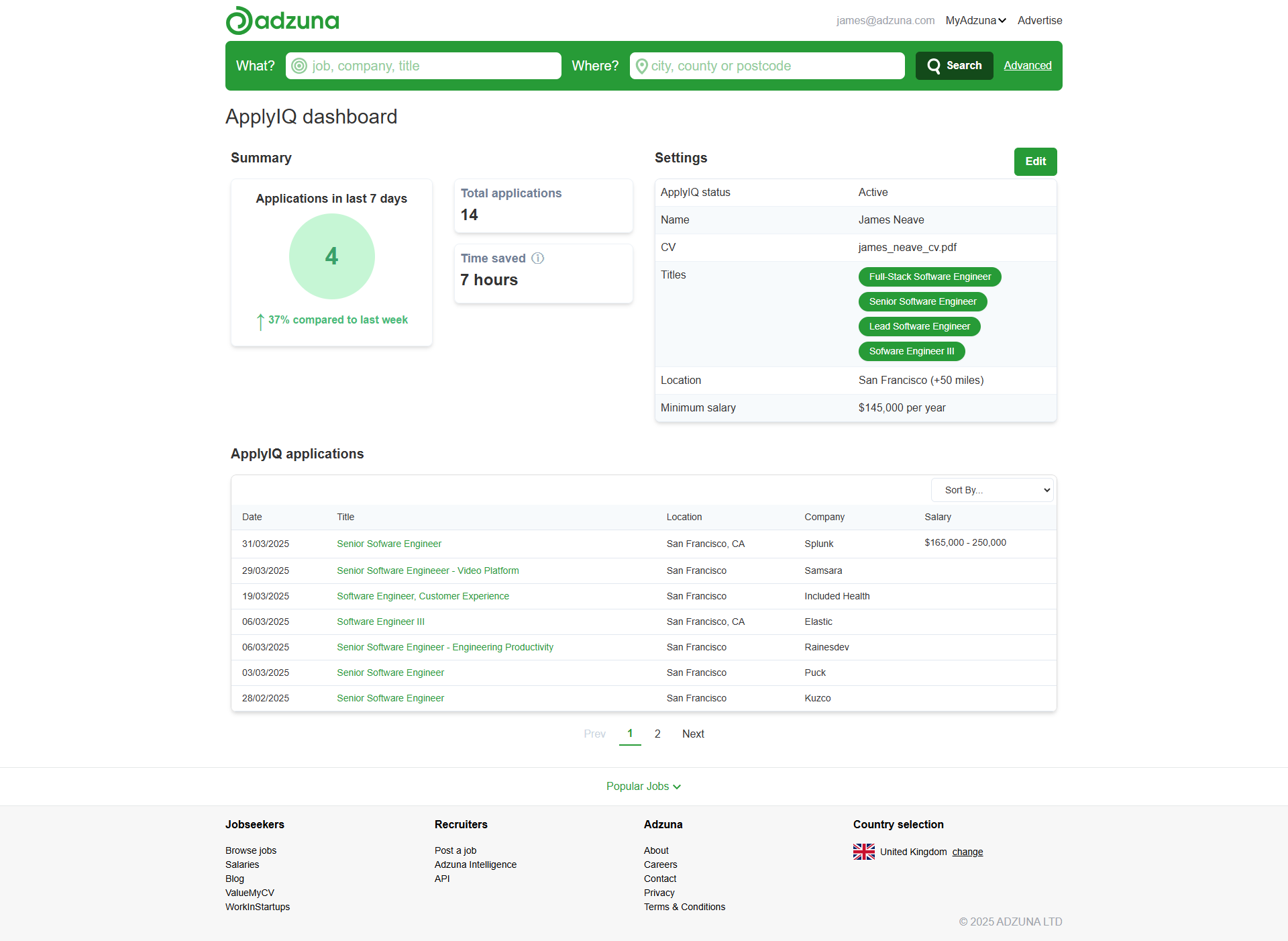Click the james@adzuna.com email text
Image resolution: width=1288 pixels, height=941 pixels.
885,20
